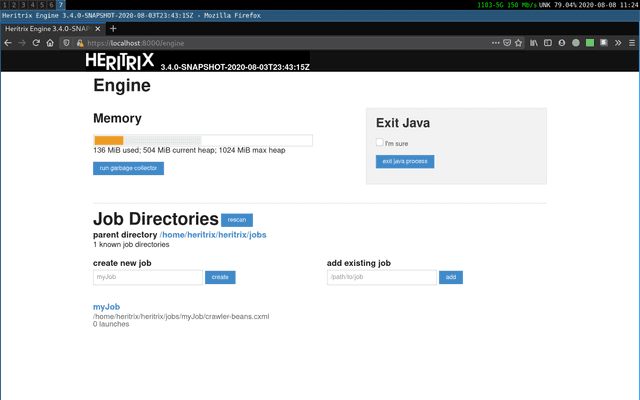Switch to workspace 2
This screenshot has height=400, width=640.
pyautogui.click(x=14, y=5)
